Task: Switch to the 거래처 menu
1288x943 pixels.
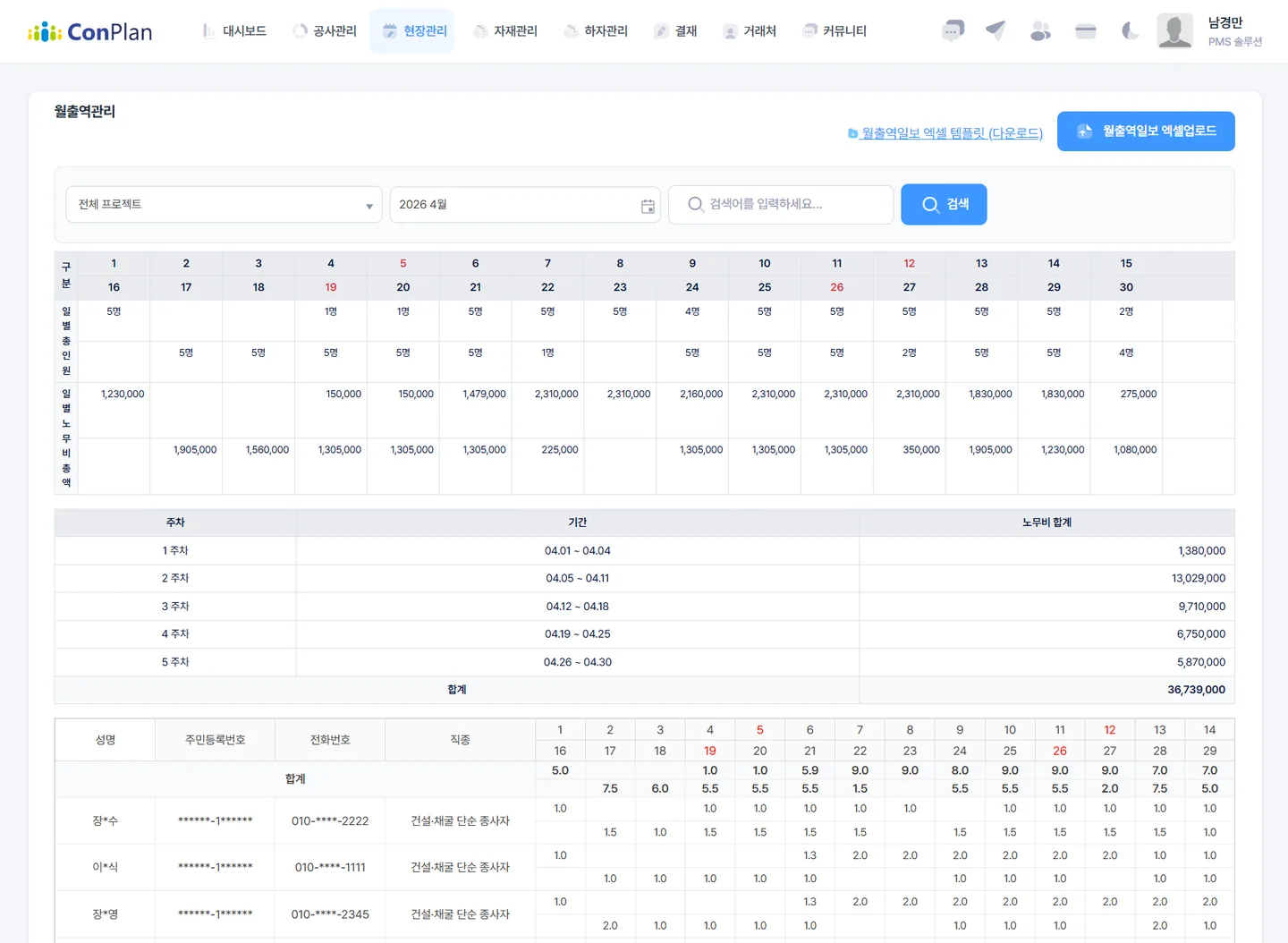Action: coord(750,31)
